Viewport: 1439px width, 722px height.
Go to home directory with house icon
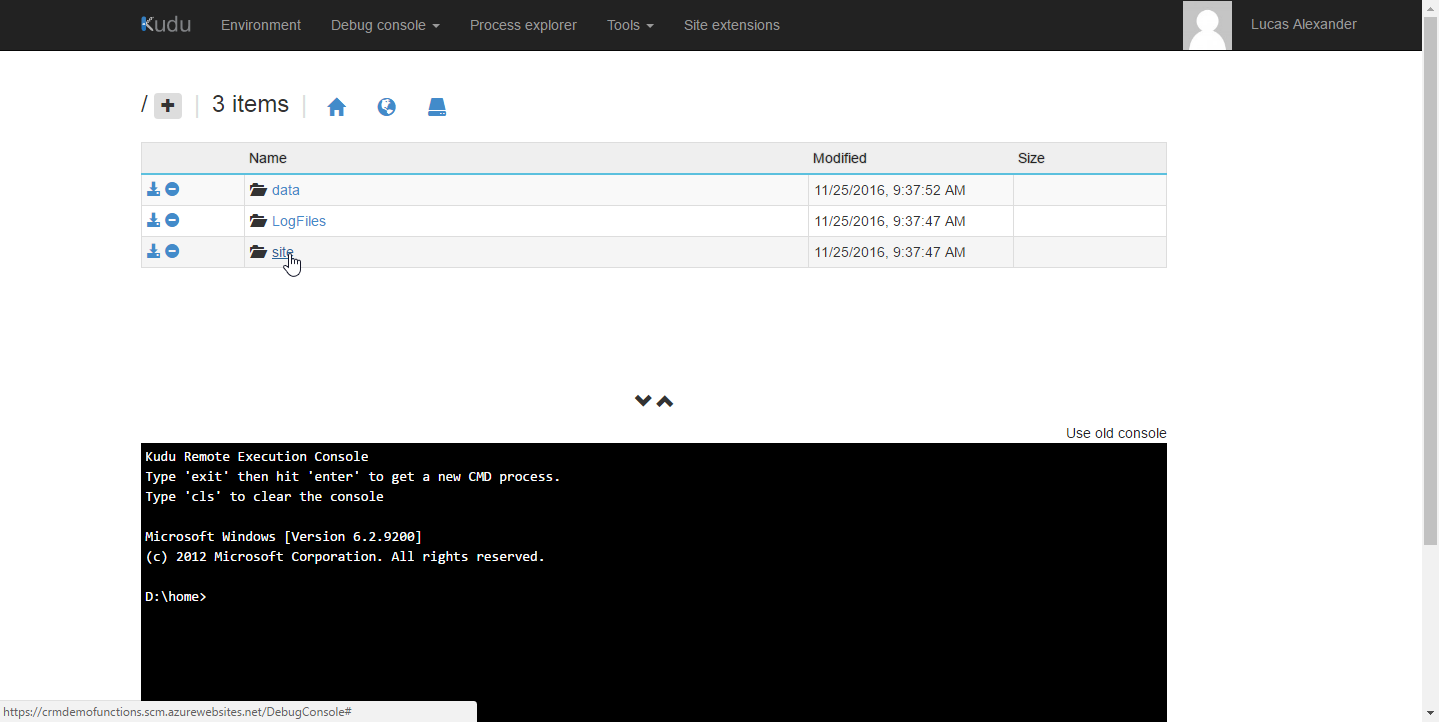pos(337,107)
